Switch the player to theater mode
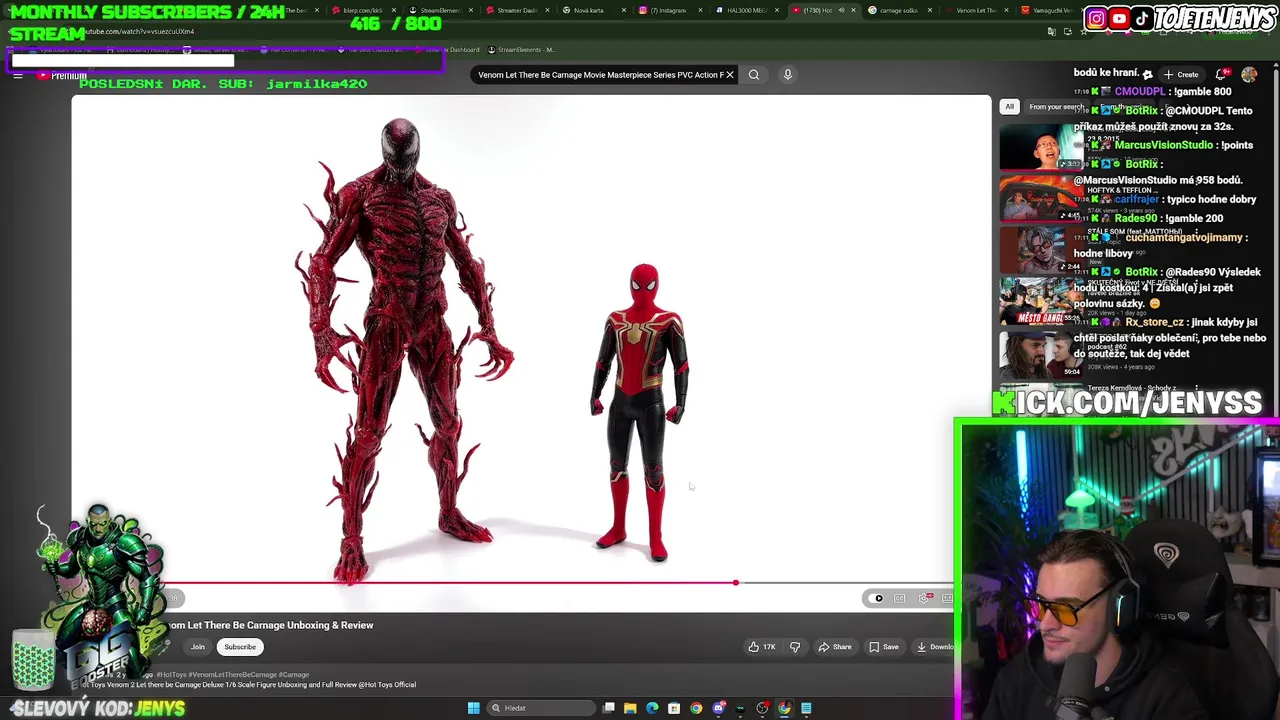The height and width of the screenshot is (720, 1280). pos(947,598)
